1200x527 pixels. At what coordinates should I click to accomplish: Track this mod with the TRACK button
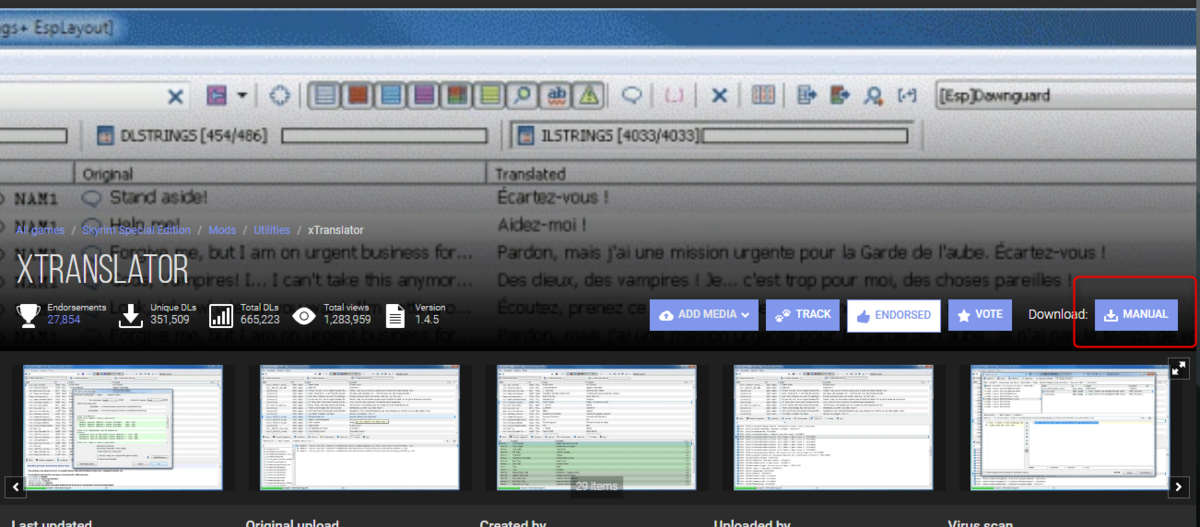(x=803, y=314)
